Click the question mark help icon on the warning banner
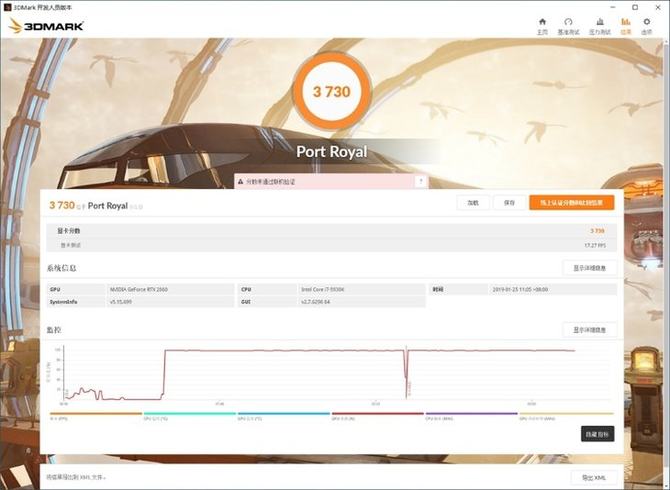This screenshot has height=490, width=670. tap(421, 181)
